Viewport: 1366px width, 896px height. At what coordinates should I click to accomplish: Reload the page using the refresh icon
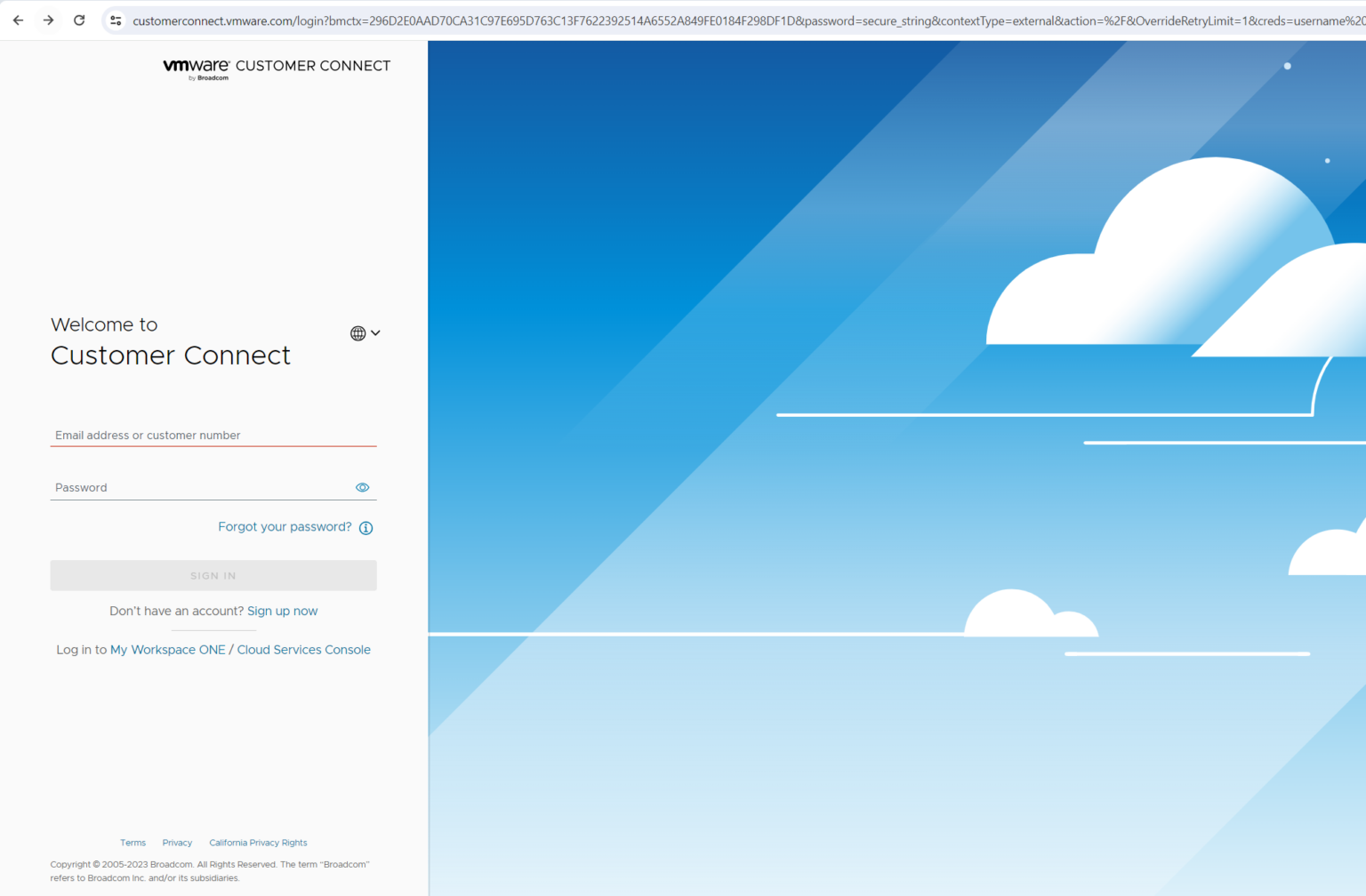pyautogui.click(x=79, y=20)
